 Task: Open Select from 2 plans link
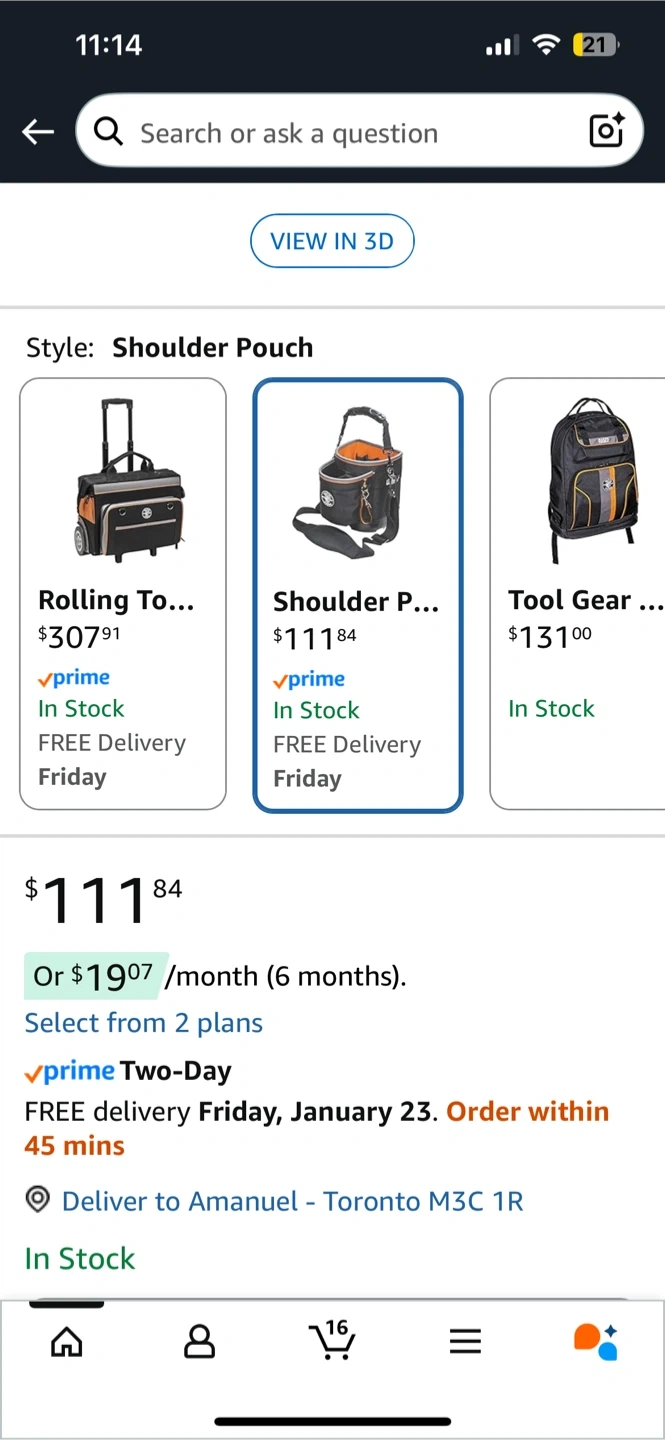point(144,1023)
